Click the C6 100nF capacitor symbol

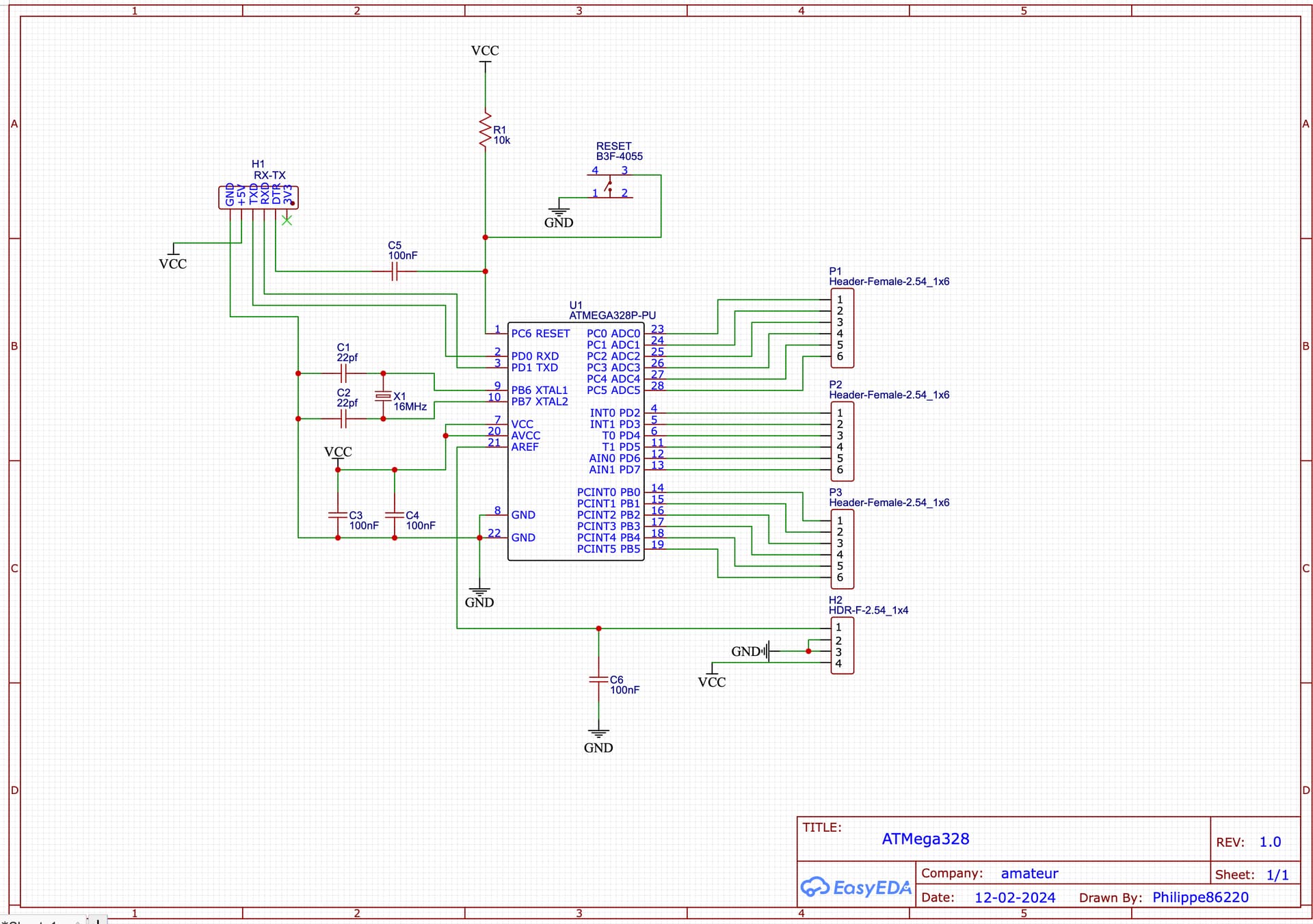598,679
